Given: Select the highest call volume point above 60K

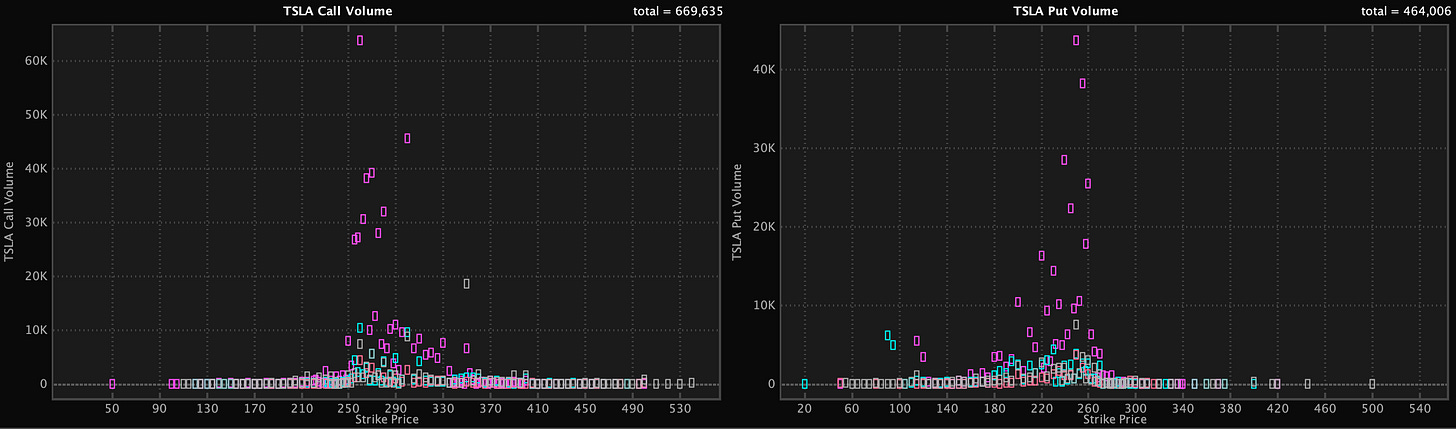Looking at the screenshot, I should point(360,40).
